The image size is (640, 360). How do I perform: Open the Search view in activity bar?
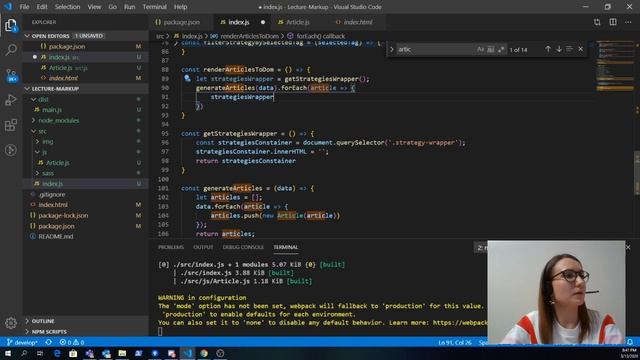point(11,50)
